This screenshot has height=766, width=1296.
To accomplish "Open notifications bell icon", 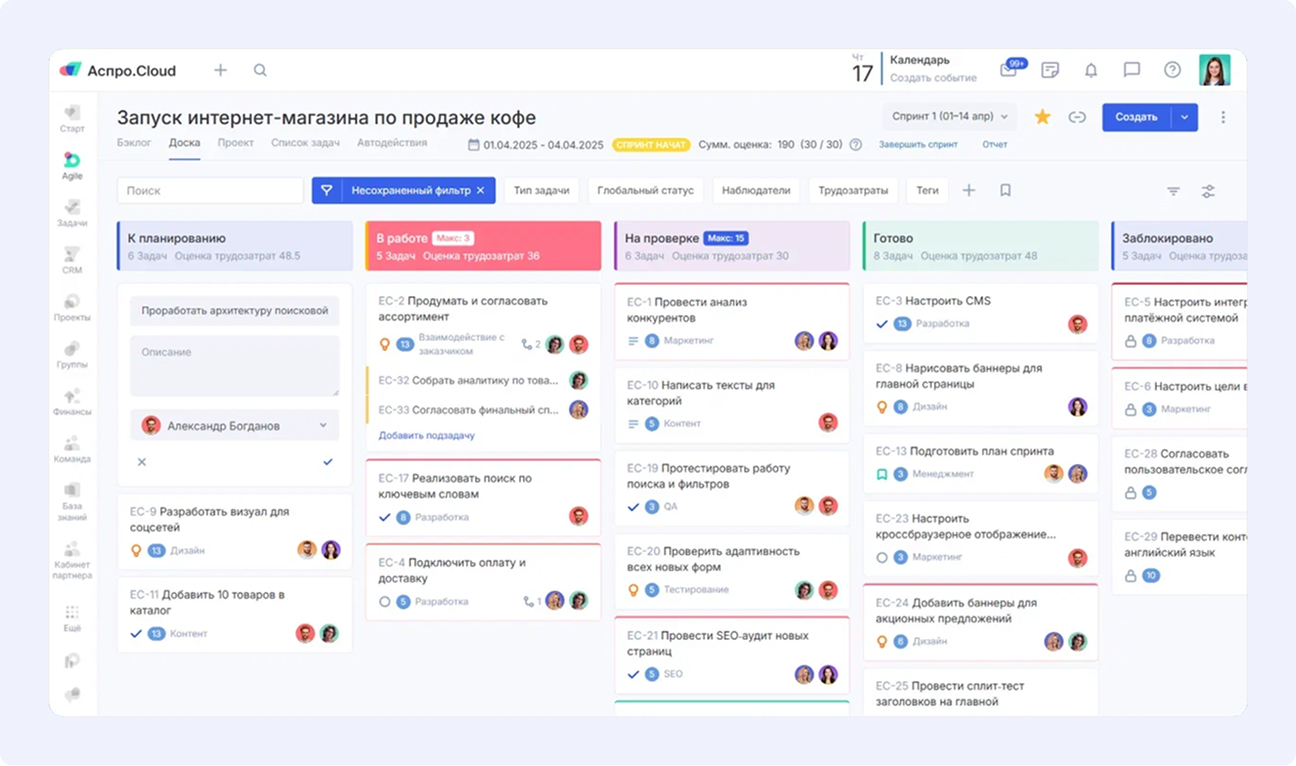I will [1091, 70].
